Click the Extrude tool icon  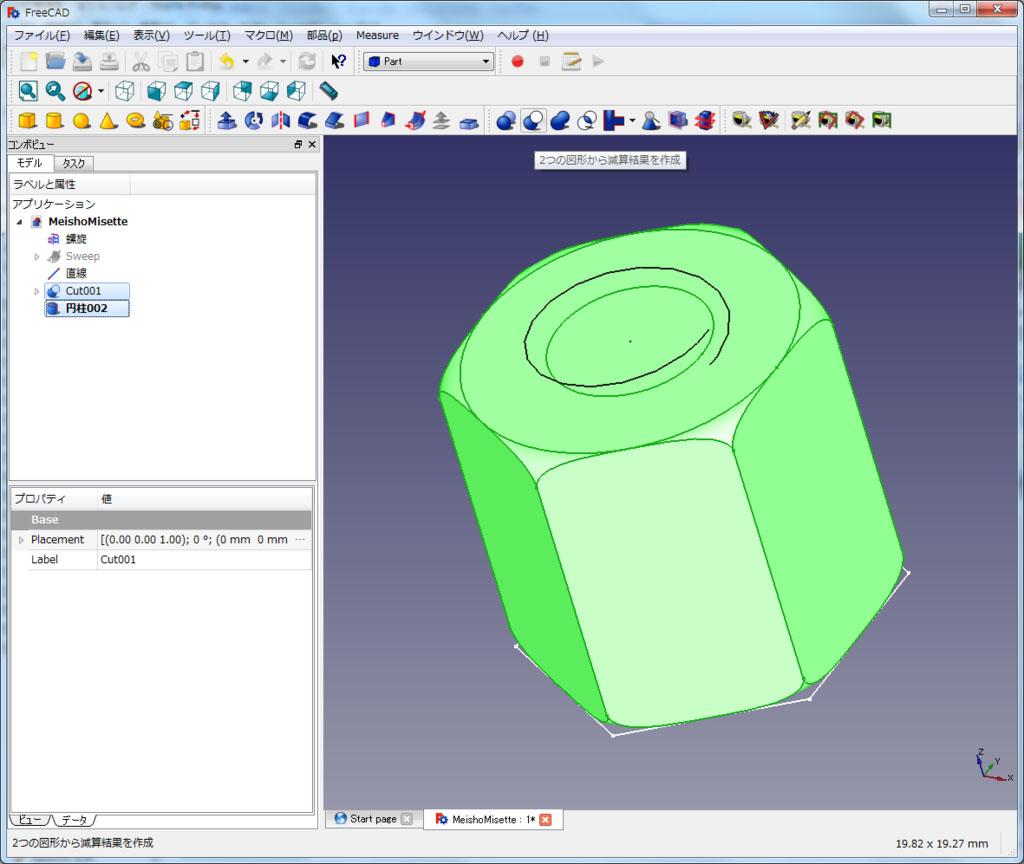click(227, 120)
